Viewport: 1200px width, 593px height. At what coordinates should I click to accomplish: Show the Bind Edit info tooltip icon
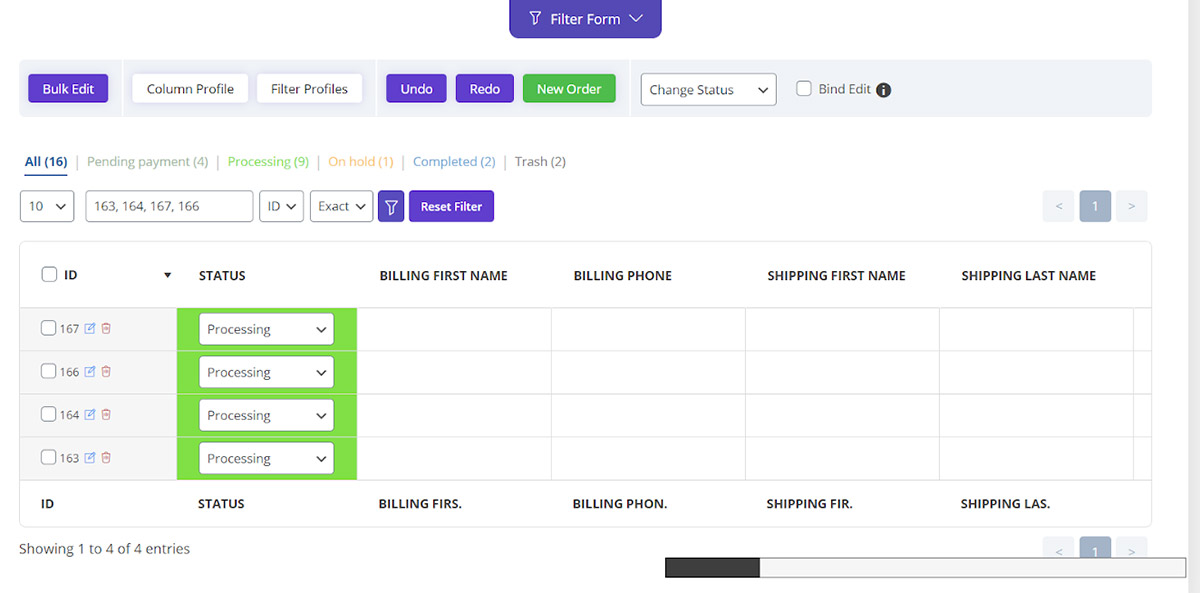pyautogui.click(x=883, y=90)
